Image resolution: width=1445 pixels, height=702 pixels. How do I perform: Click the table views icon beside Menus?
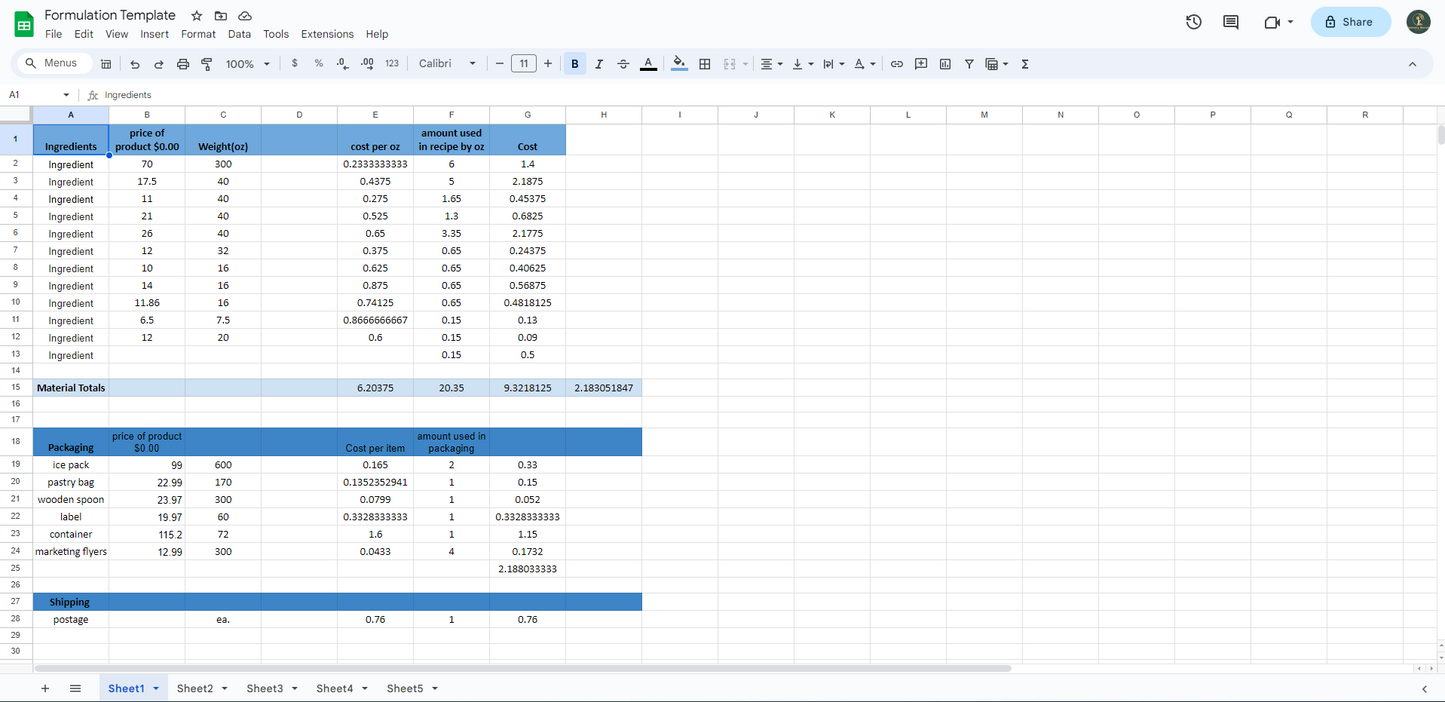click(x=106, y=64)
